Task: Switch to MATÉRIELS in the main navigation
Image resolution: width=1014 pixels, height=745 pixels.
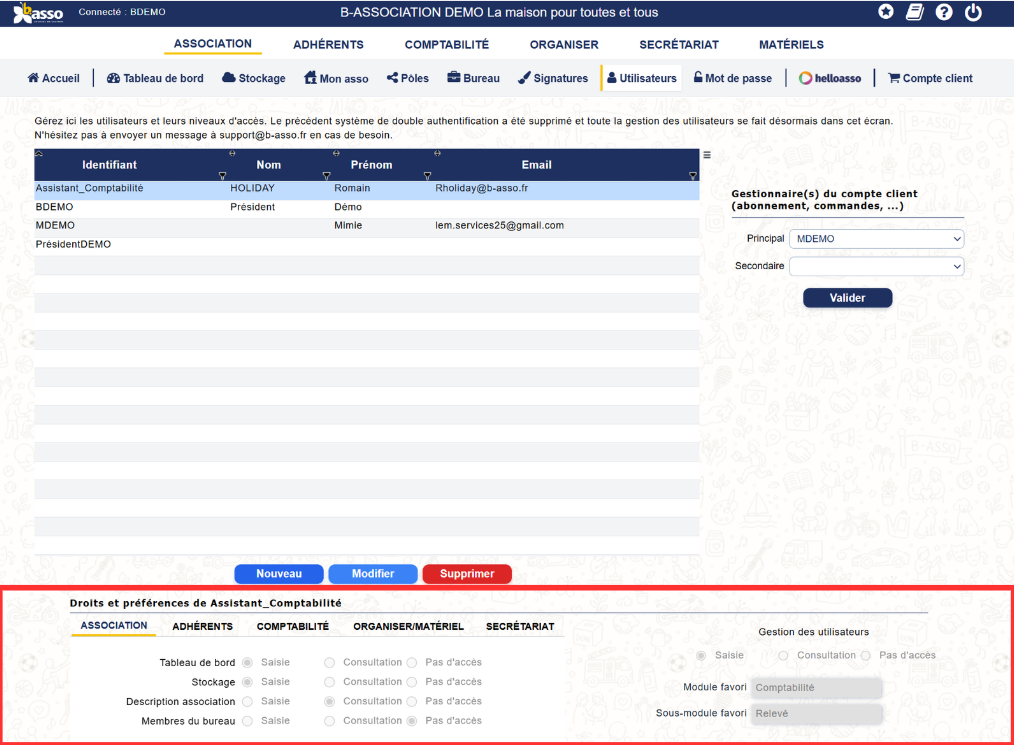Action: click(792, 45)
